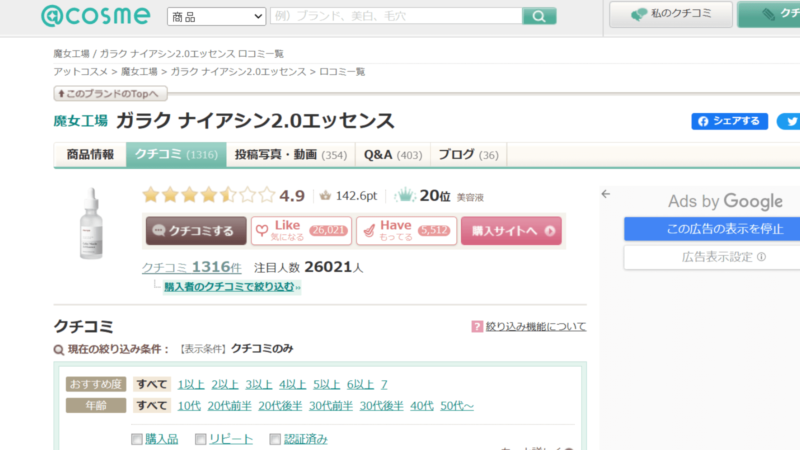
Task: Filter reviews by age 10代
Action: pos(189,406)
